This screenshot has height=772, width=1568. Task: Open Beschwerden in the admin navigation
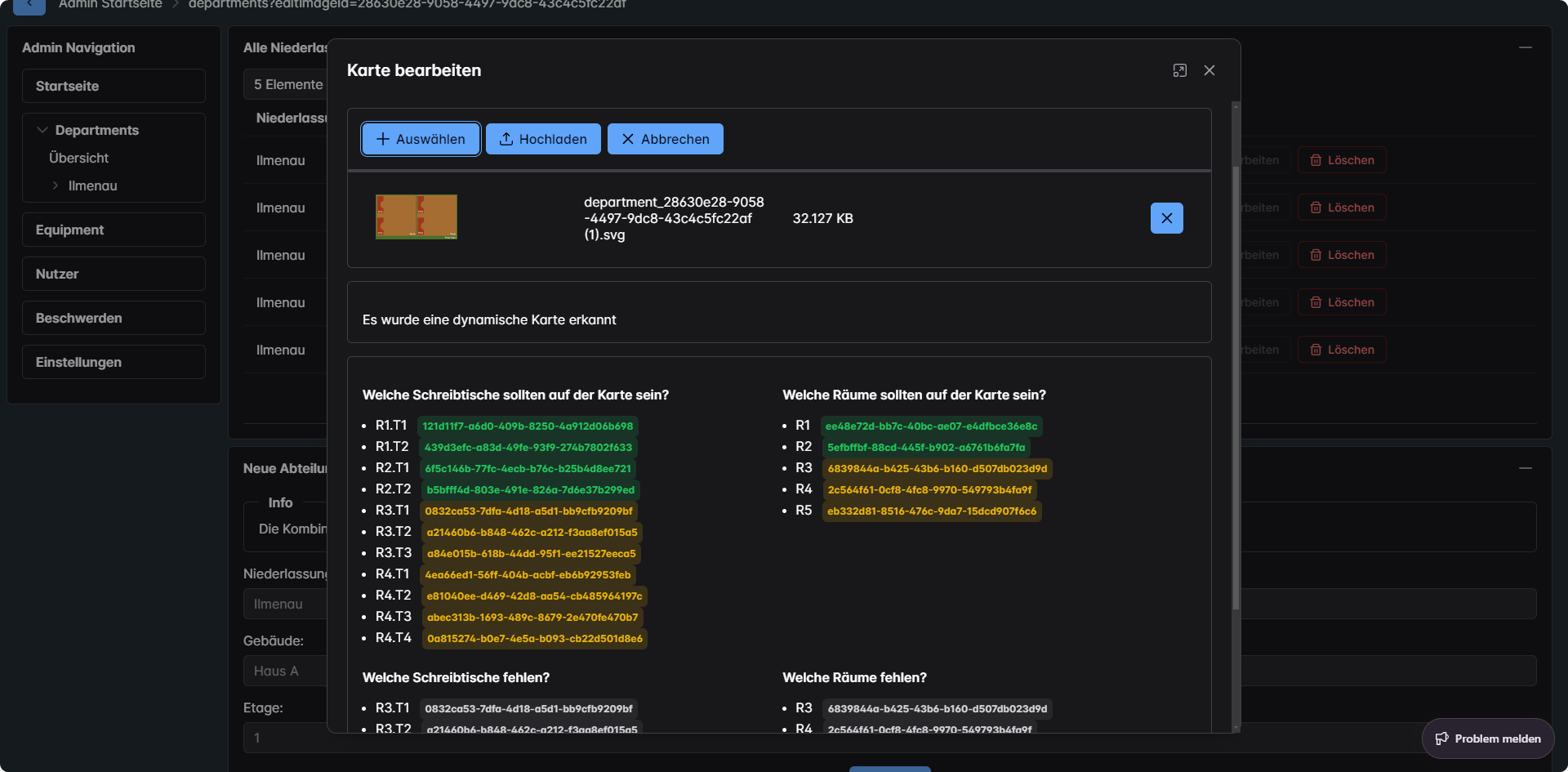click(x=114, y=318)
